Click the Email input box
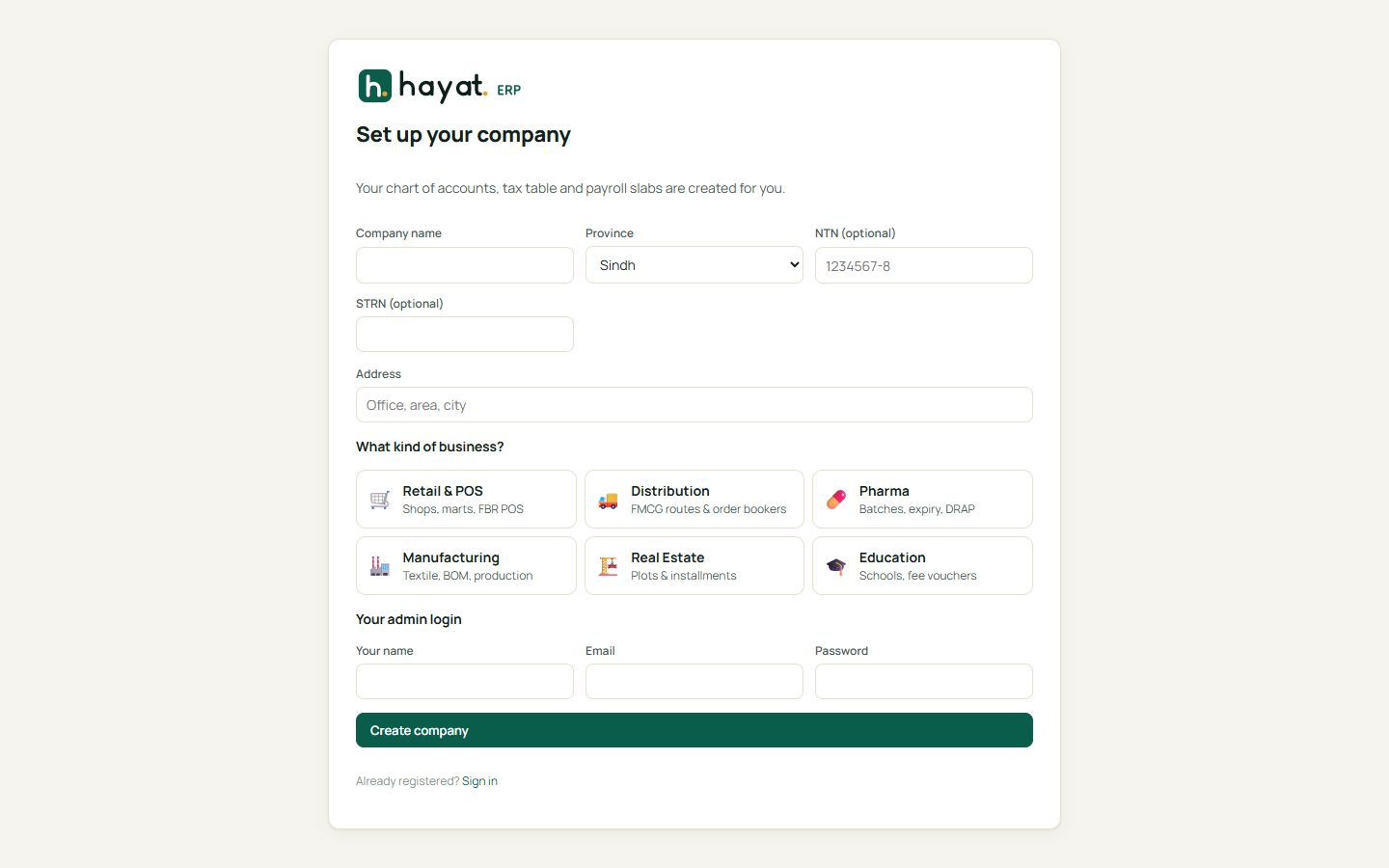The image size is (1389, 868). pos(694,682)
